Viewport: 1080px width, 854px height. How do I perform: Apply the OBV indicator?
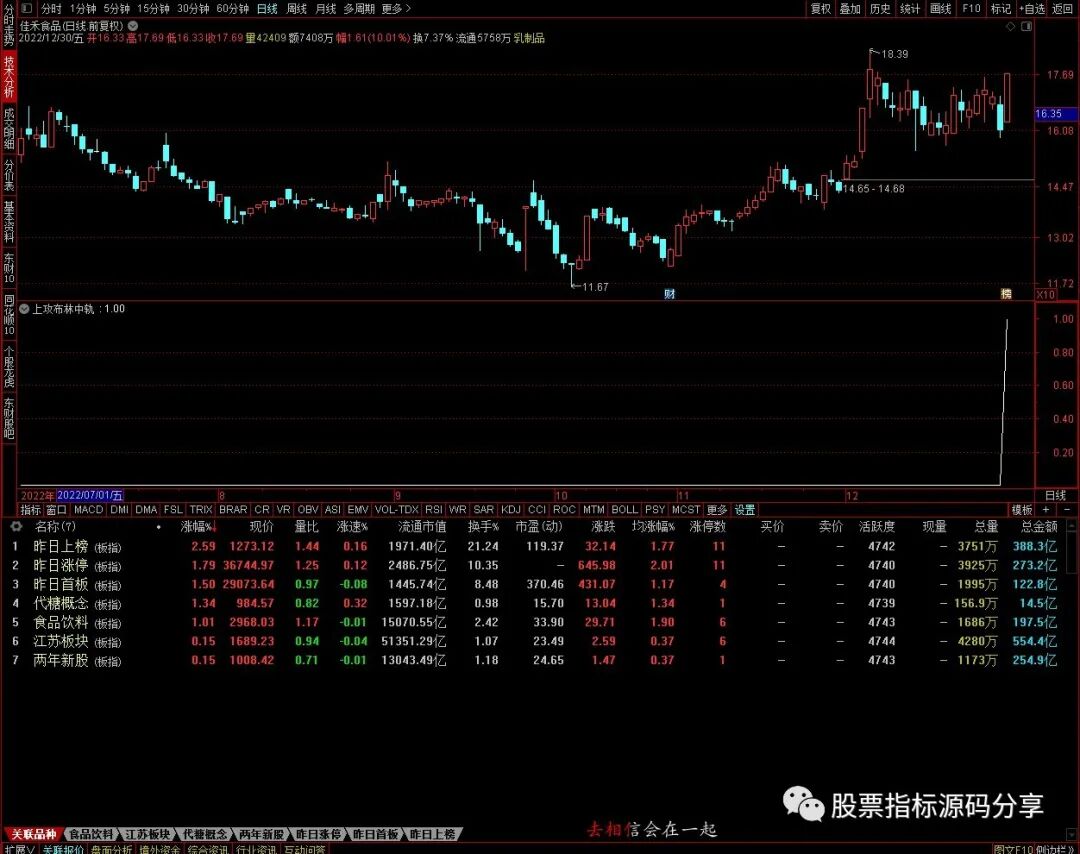308,510
